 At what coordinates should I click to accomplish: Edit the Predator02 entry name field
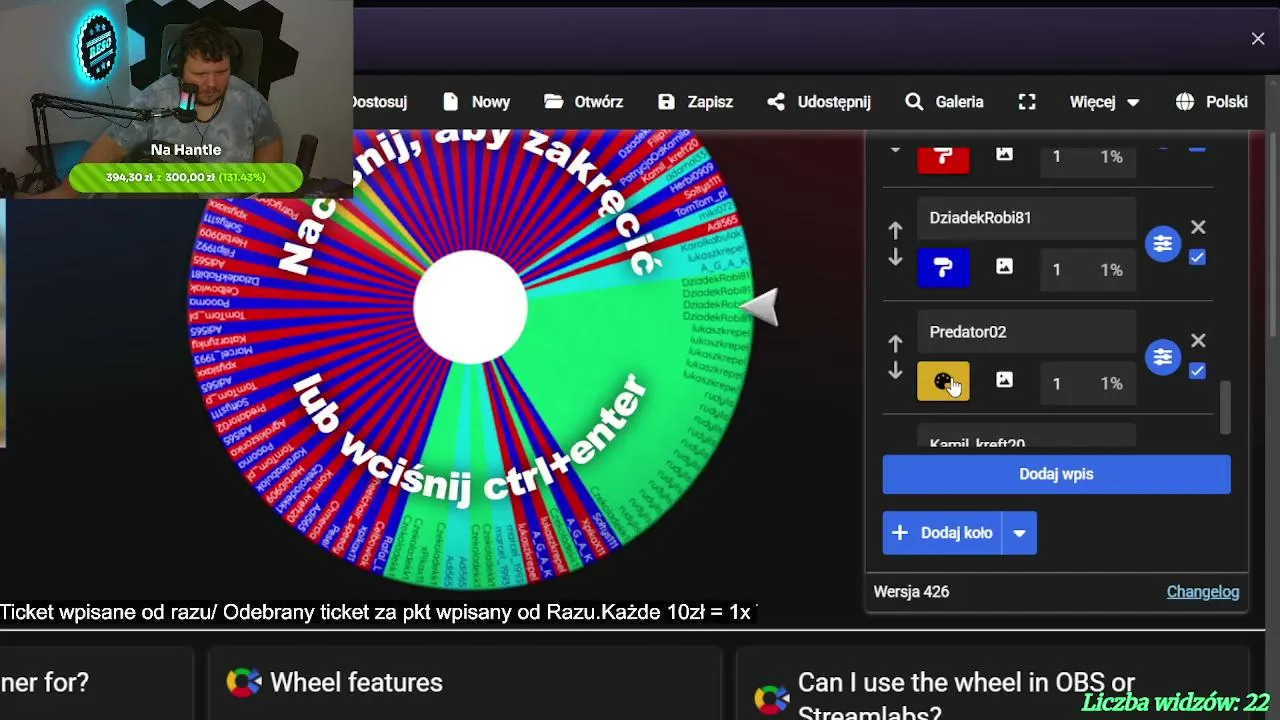(x=1026, y=332)
